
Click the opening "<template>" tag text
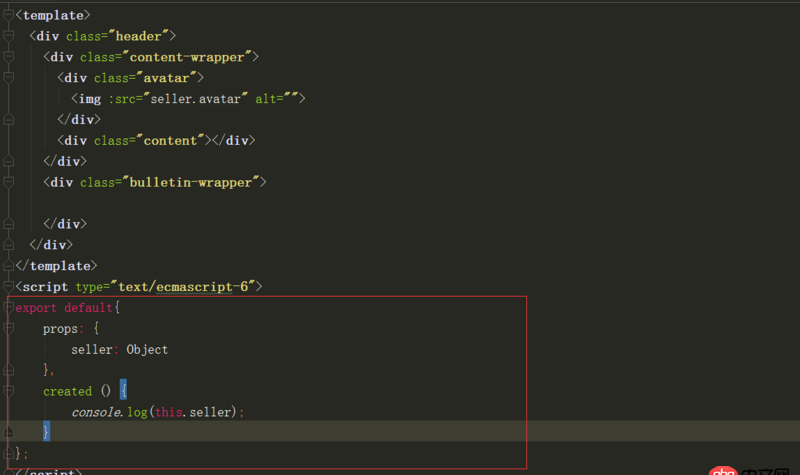[x=53, y=15]
